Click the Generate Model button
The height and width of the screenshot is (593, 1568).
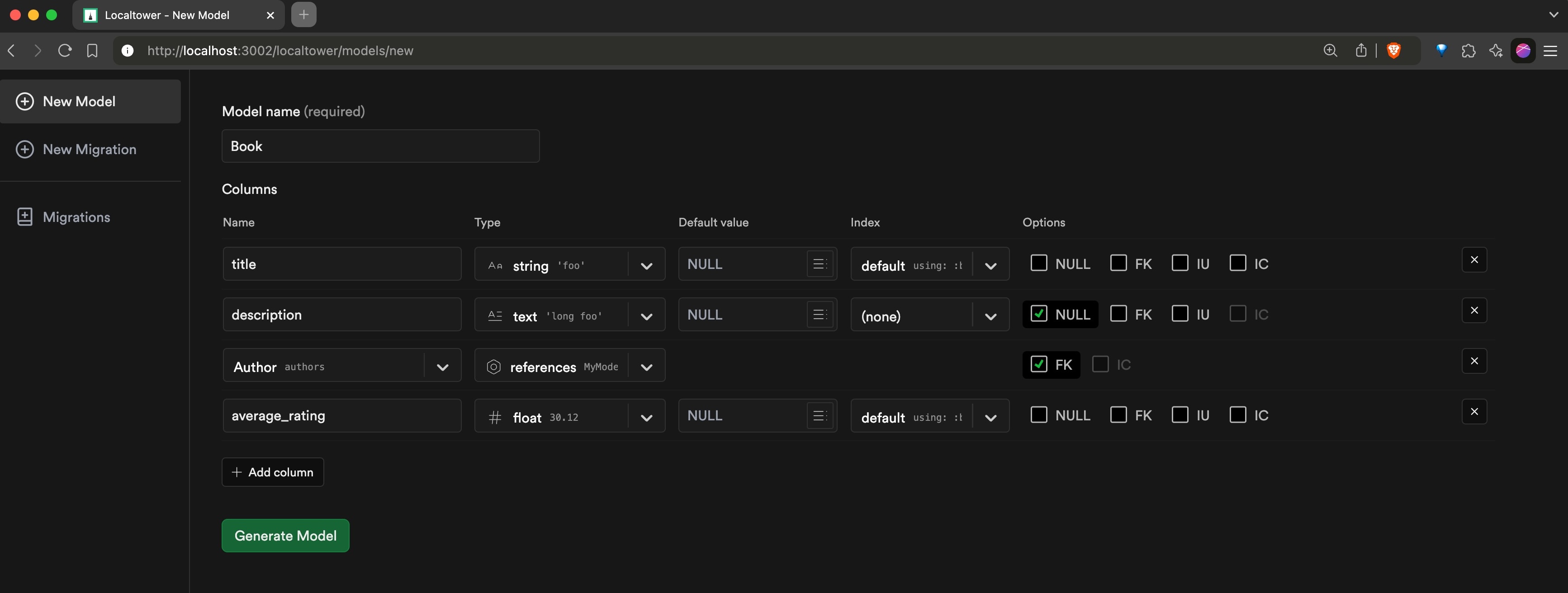coord(285,536)
